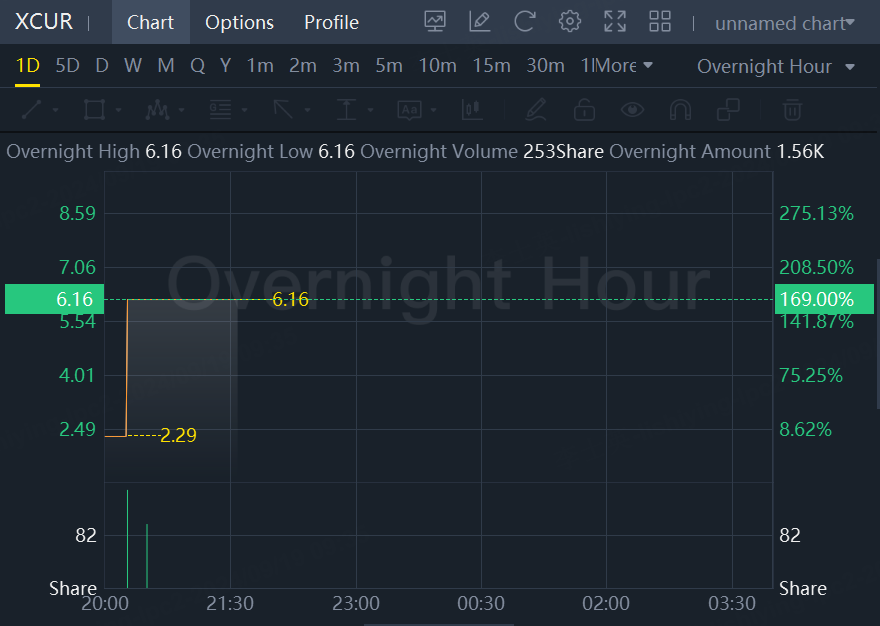
Task: Select the D daily timeframe
Action: pos(102,66)
